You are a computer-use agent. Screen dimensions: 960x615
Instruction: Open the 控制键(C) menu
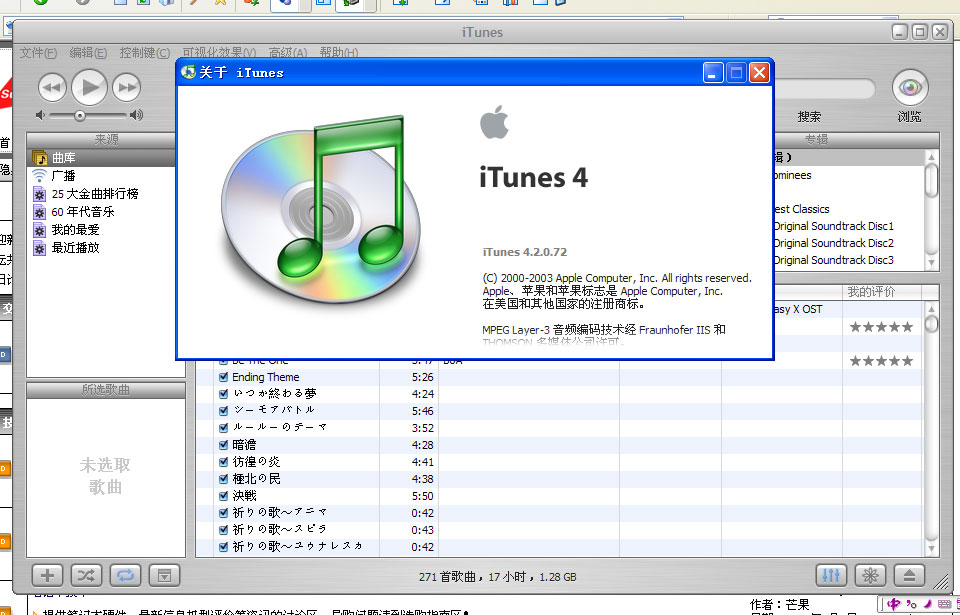click(x=144, y=53)
